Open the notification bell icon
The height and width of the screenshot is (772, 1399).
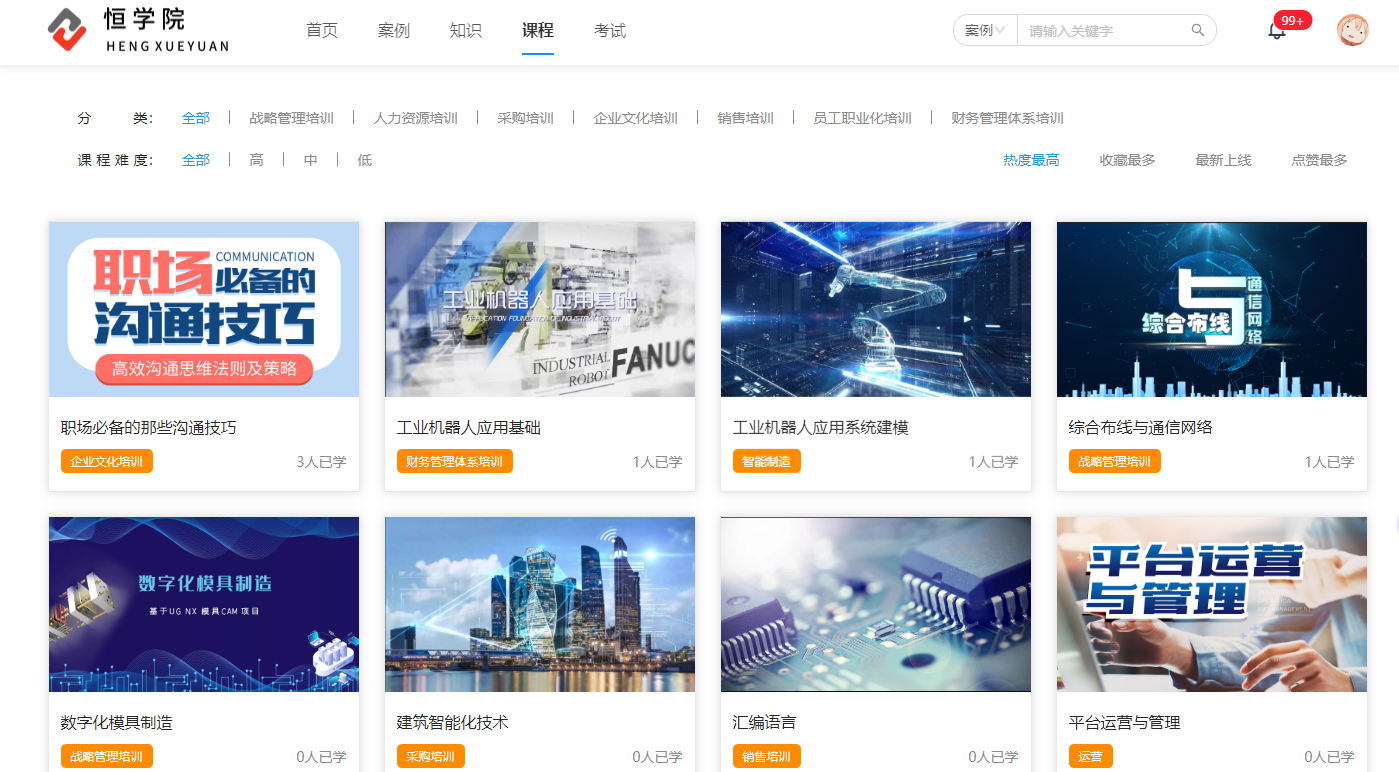click(1276, 31)
